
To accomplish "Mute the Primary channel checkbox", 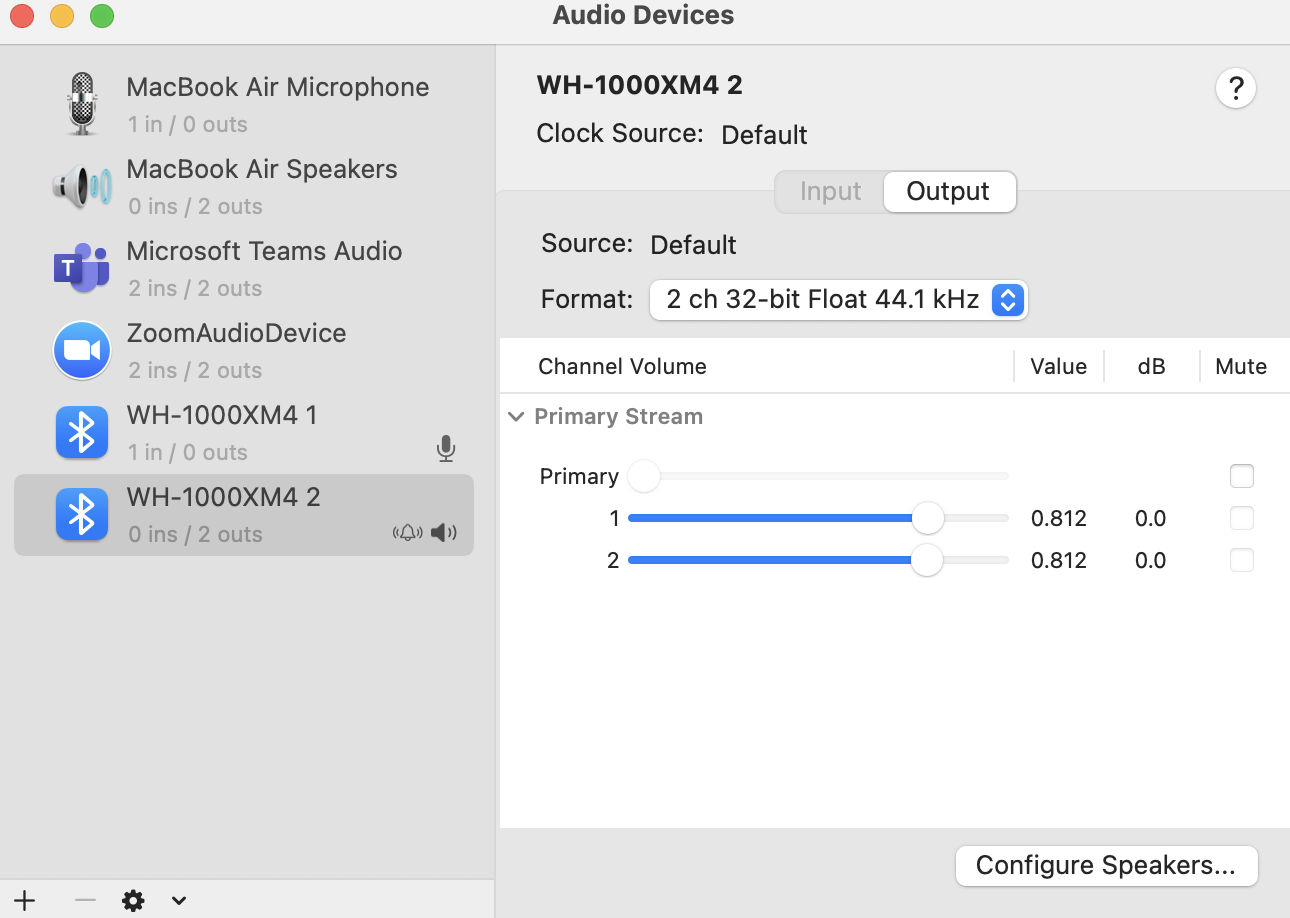I will 1241,476.
